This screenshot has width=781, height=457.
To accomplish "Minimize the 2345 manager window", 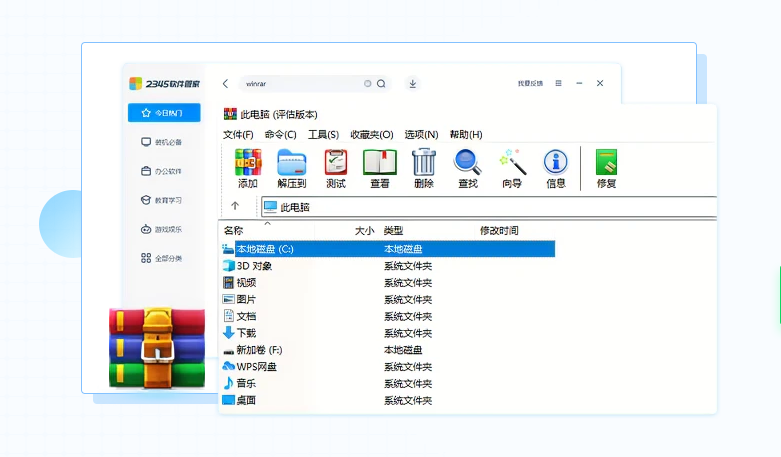I will pos(579,83).
